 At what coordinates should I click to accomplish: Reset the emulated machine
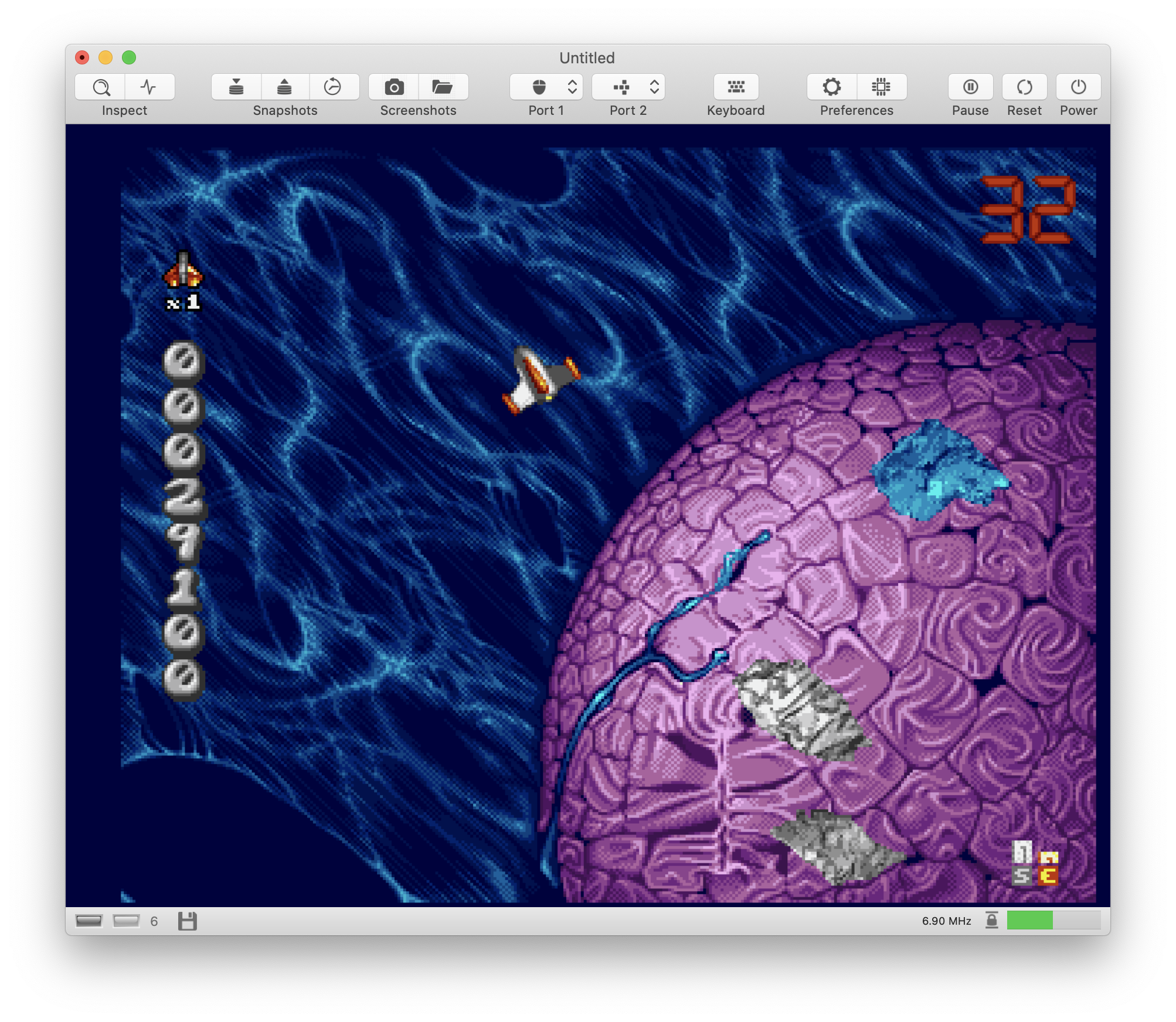[x=1025, y=87]
